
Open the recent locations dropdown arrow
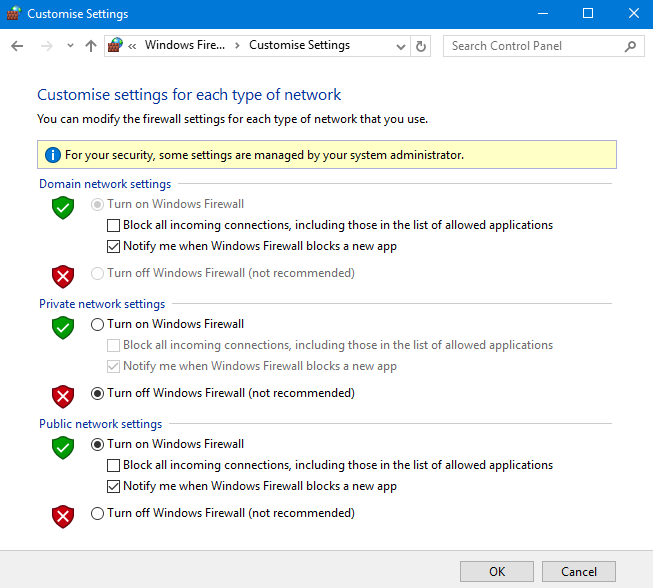70,45
